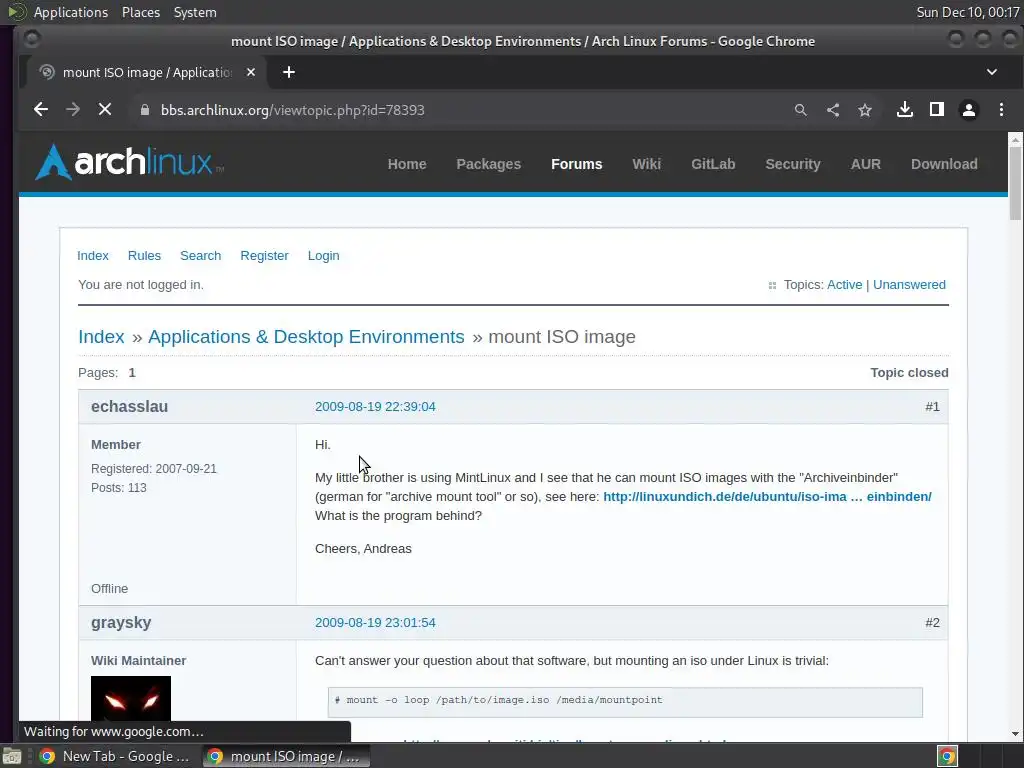
Task: Click post timestamp 2009-08-19 22:39:04
Action: click(375, 406)
